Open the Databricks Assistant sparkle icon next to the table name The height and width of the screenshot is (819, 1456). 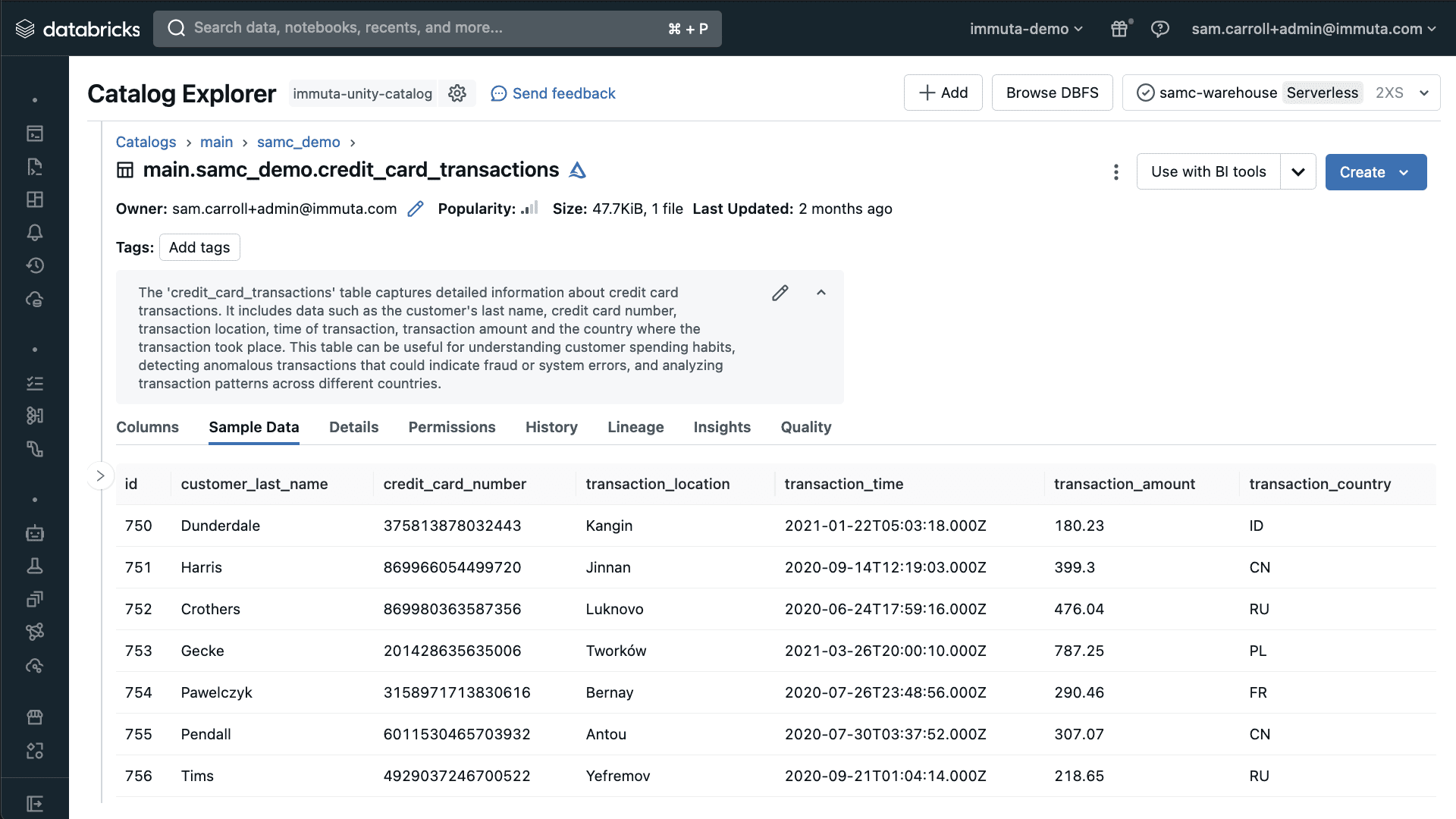point(577,171)
